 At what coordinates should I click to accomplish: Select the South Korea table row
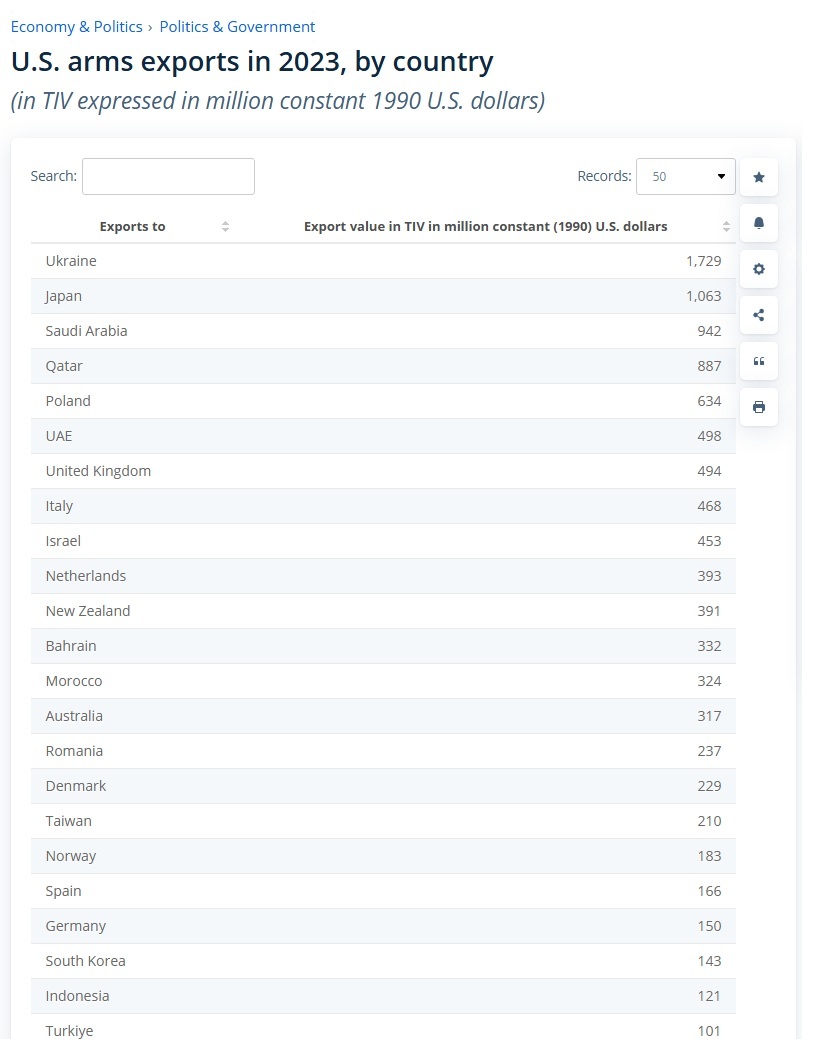click(383, 961)
